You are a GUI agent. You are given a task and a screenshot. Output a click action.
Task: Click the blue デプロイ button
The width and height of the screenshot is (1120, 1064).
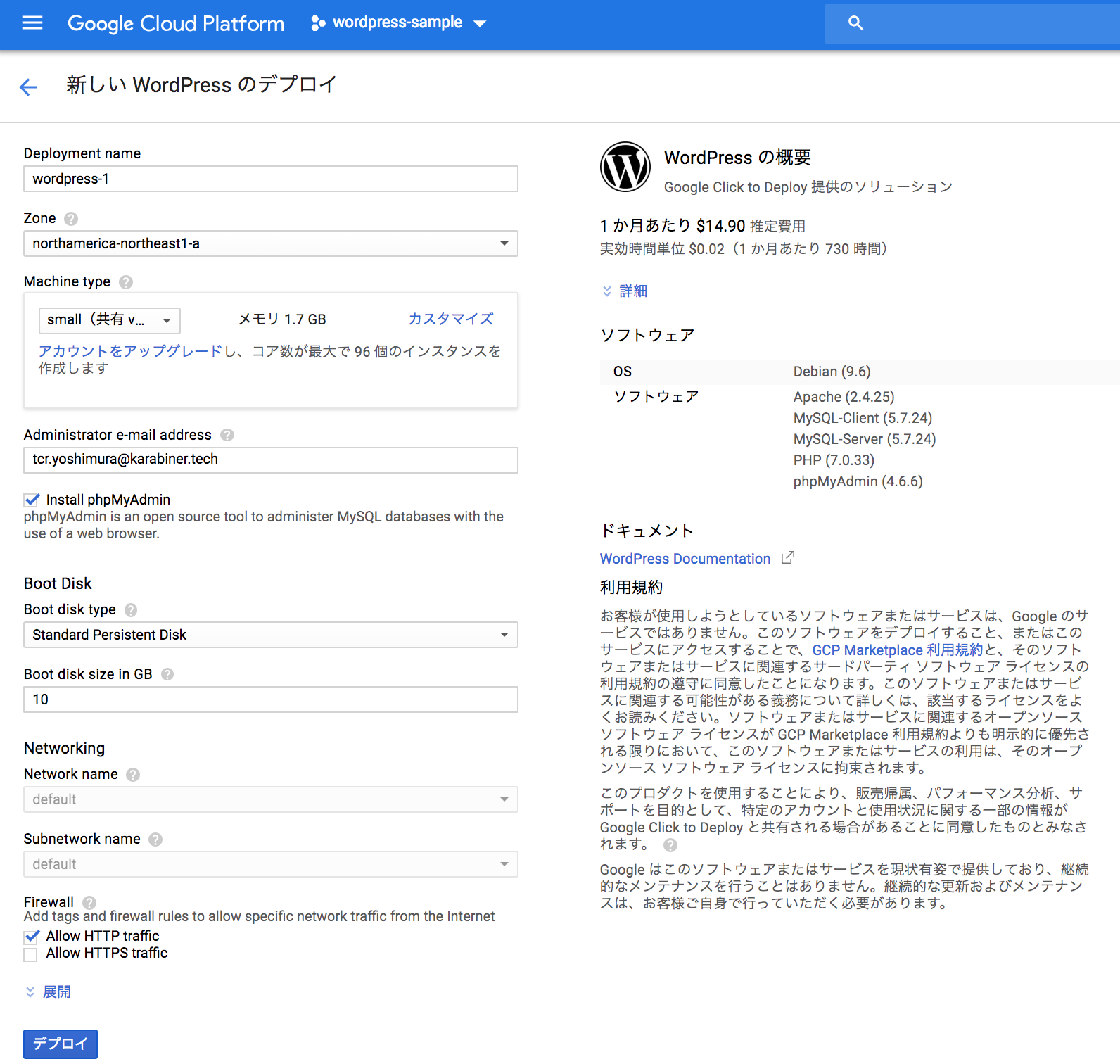[x=61, y=1044]
